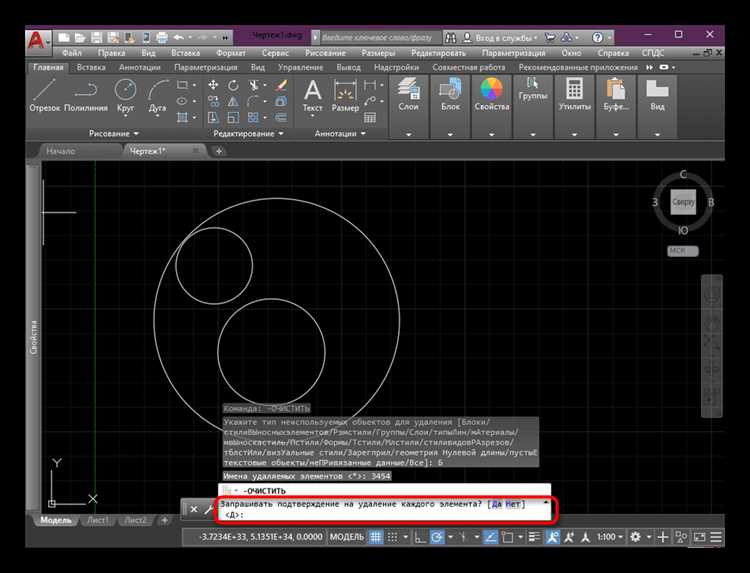Switch to the Аннотации ribbon tab
The image size is (750, 573).
tap(139, 68)
